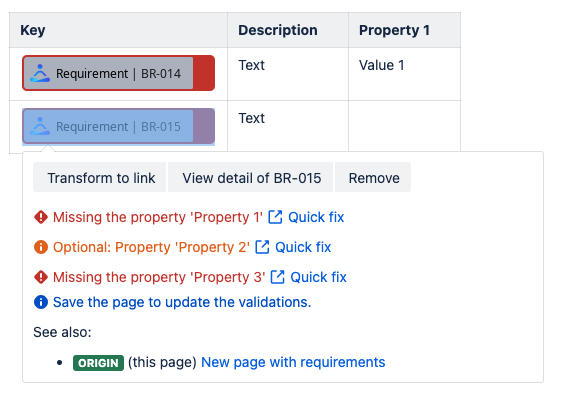Click the requirement icon in the BR-014 badge

click(x=40, y=73)
